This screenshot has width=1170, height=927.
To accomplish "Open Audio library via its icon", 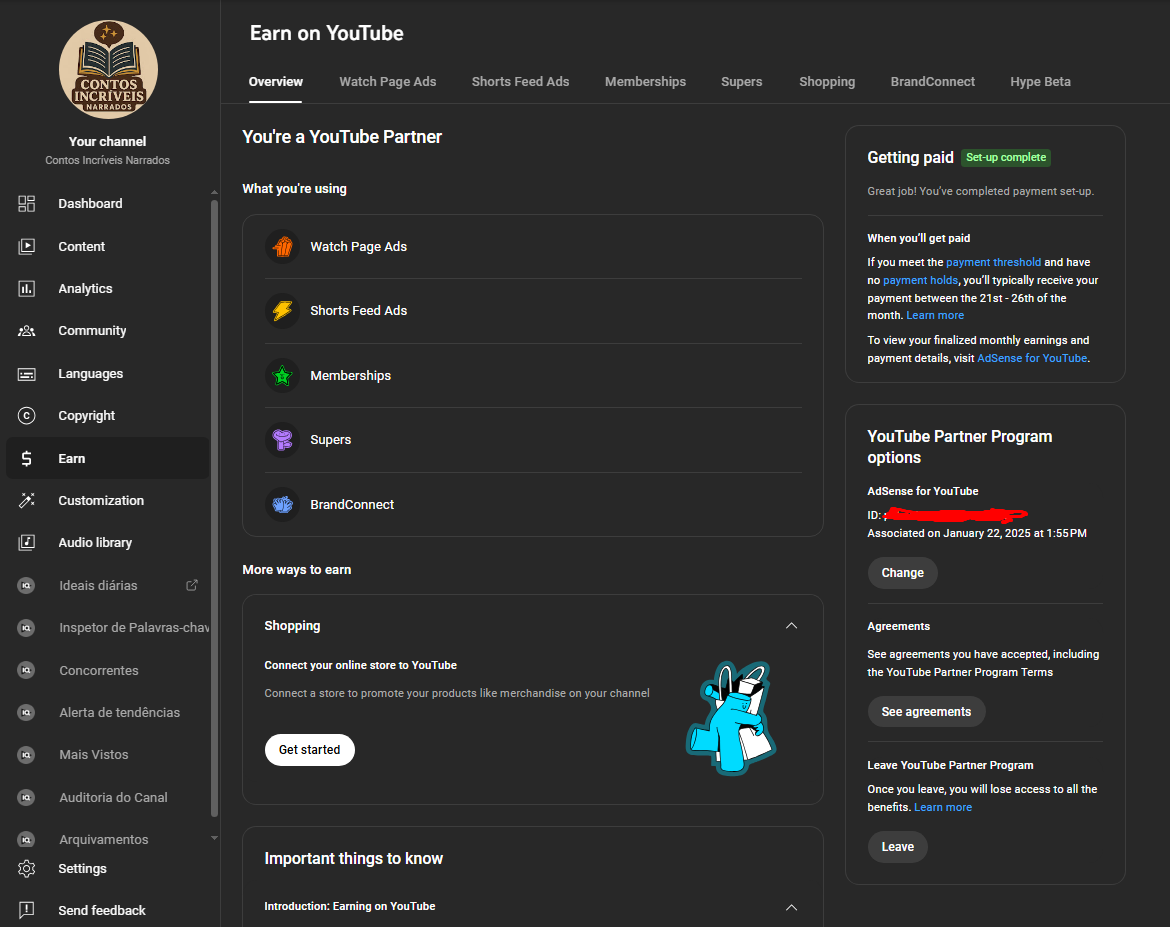I will 27,543.
